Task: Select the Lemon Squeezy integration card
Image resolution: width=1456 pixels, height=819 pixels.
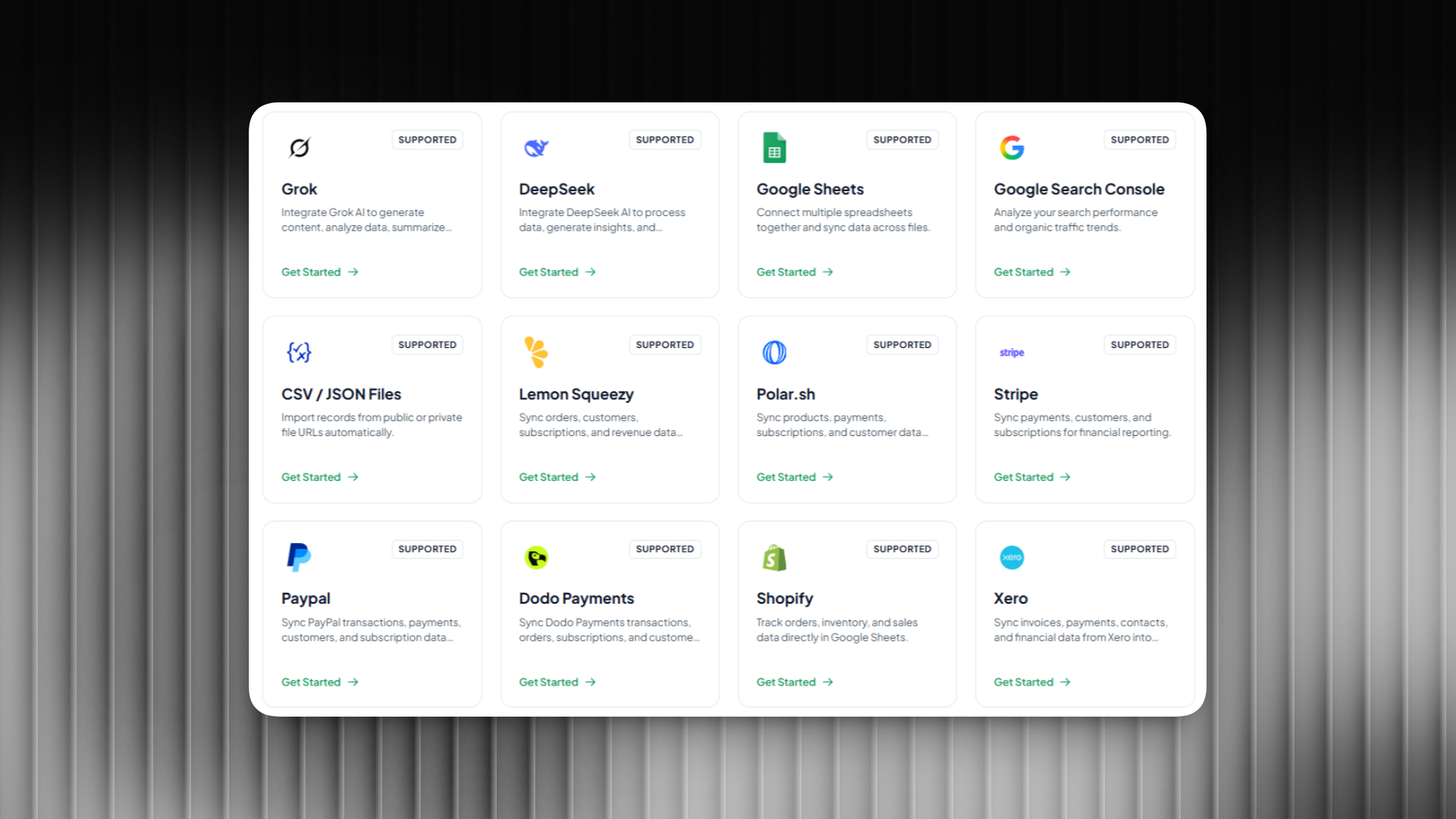Action: 609,409
